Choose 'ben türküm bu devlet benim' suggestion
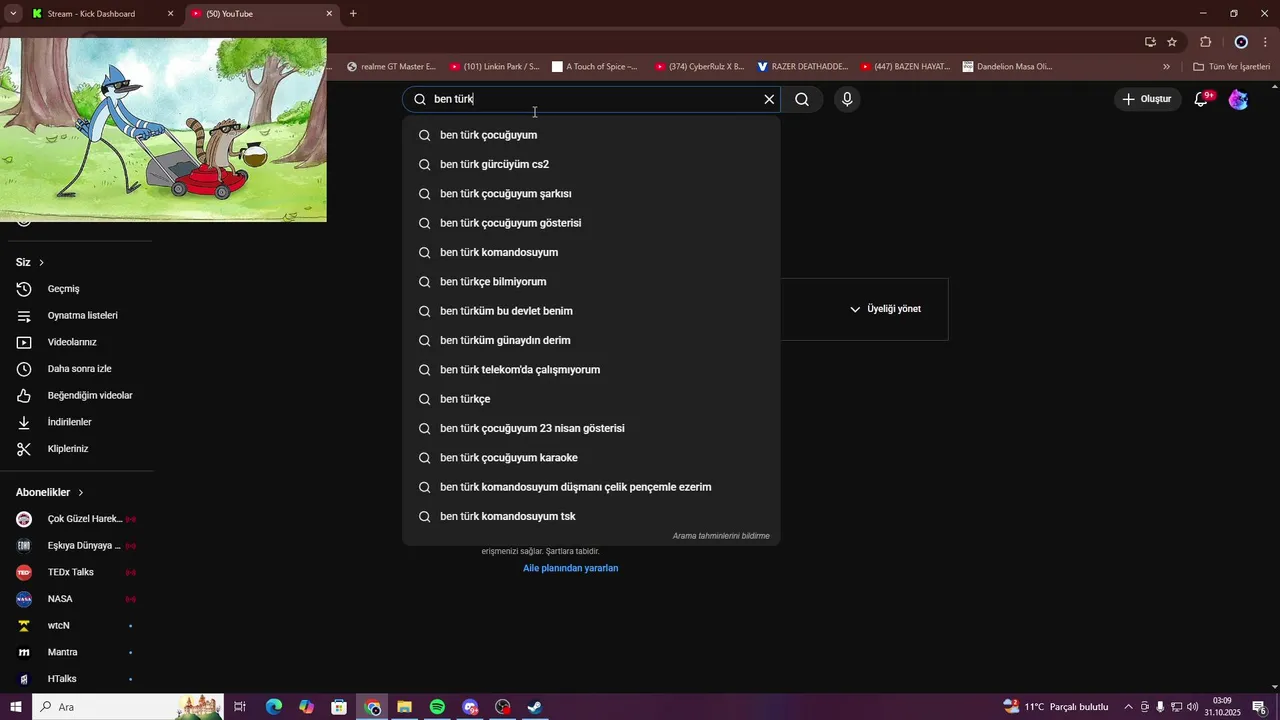This screenshot has height=720, width=1280. [x=592, y=311]
